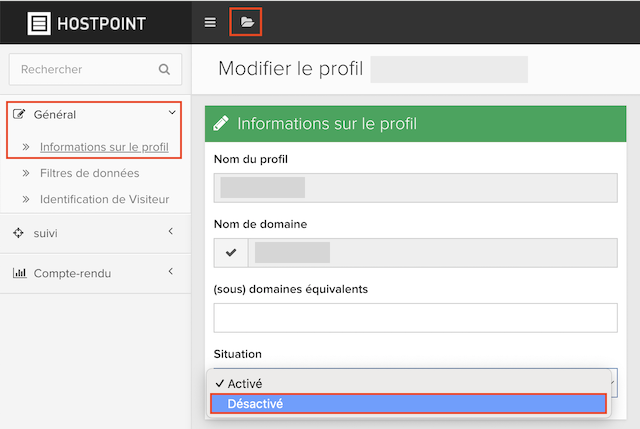Click the Compte-rendu chart icon
640x429 pixels.
tap(19, 273)
